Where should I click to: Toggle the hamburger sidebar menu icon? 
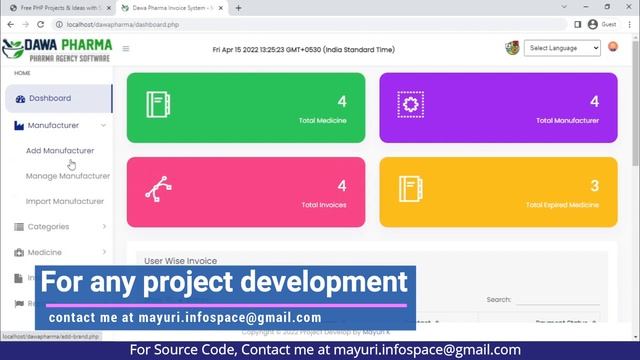[126, 49]
